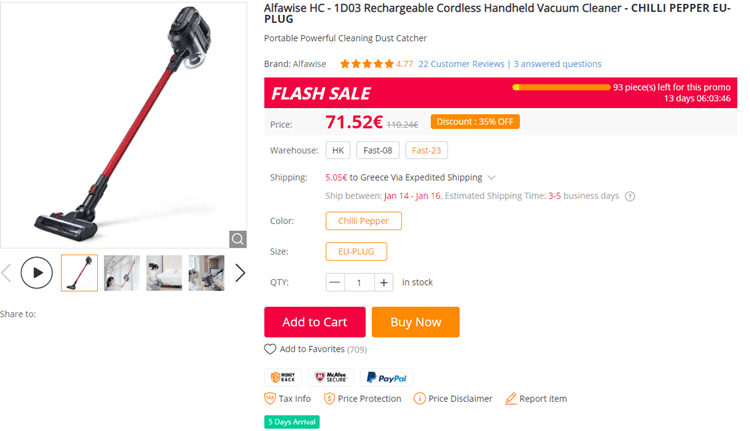Screen dimensions: 750x431
Task: Select Chilli Pepper color option
Action: (364, 221)
